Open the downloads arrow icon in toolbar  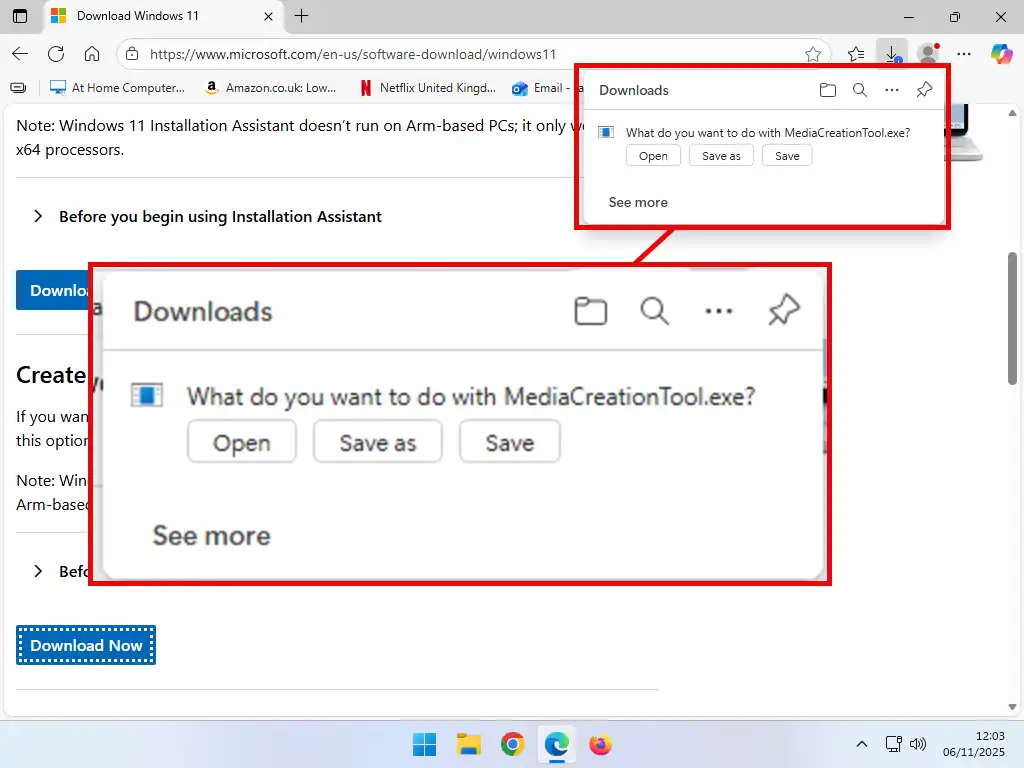(x=892, y=54)
